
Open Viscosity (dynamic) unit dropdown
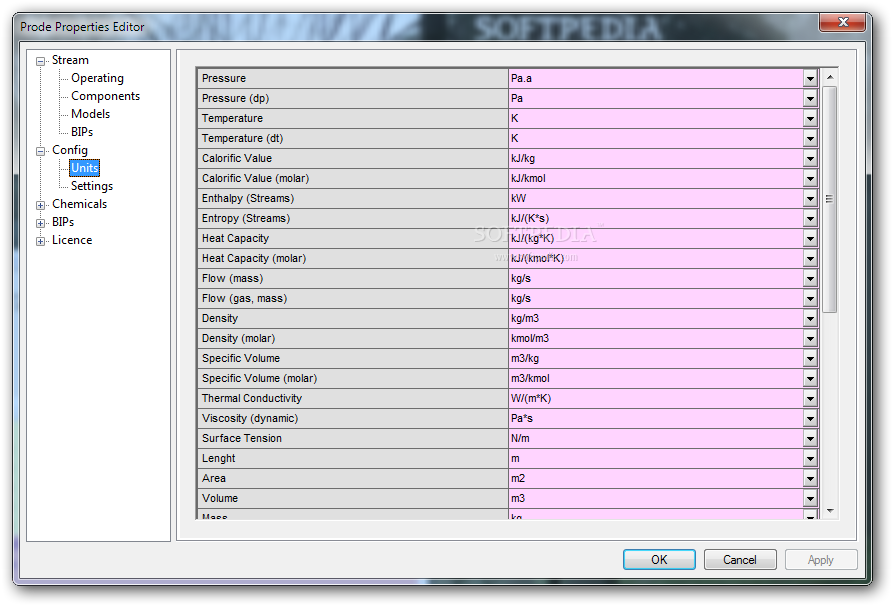810,419
